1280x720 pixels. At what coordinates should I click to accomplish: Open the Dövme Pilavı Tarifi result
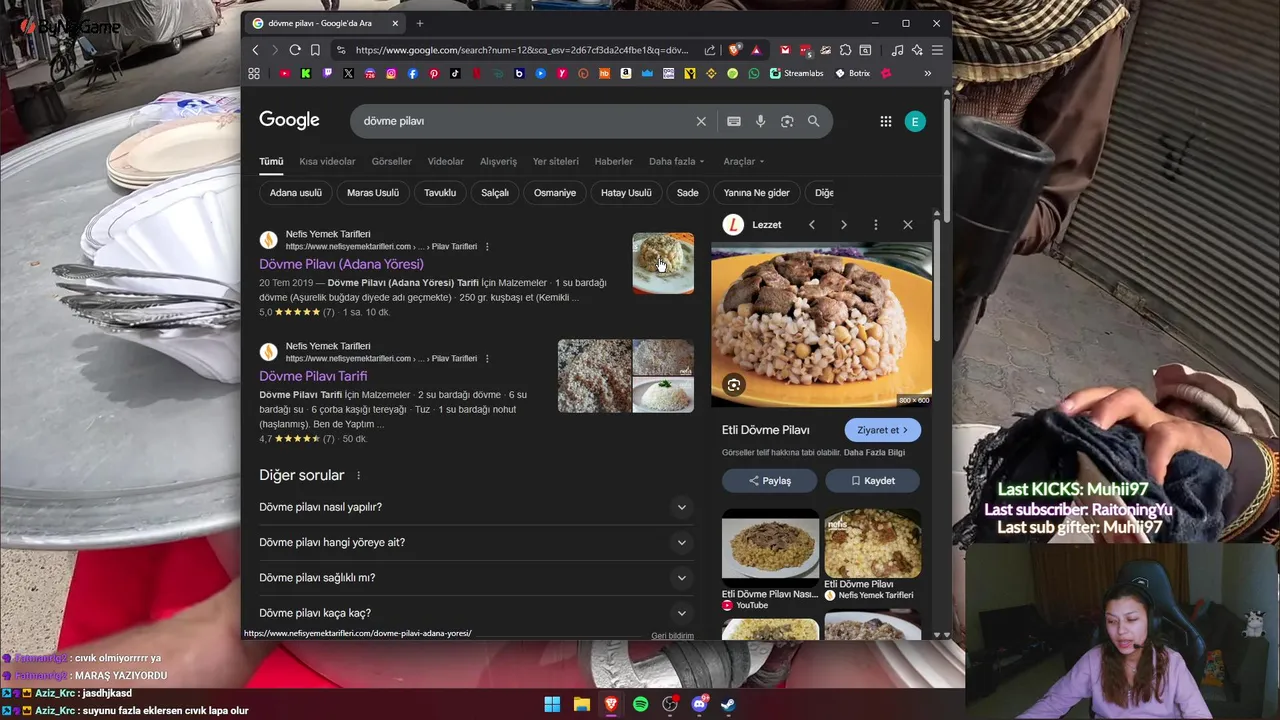point(313,376)
